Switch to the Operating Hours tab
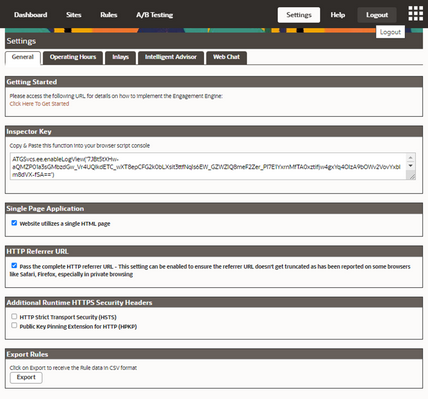Screen dimensions: 428x399 tap(73, 57)
